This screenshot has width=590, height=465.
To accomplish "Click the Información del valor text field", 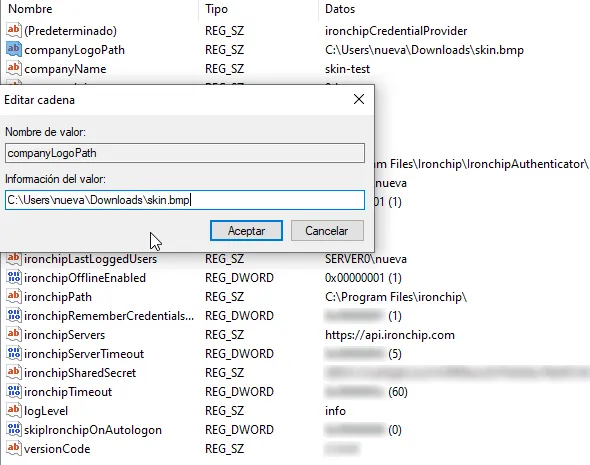I will [x=185, y=200].
